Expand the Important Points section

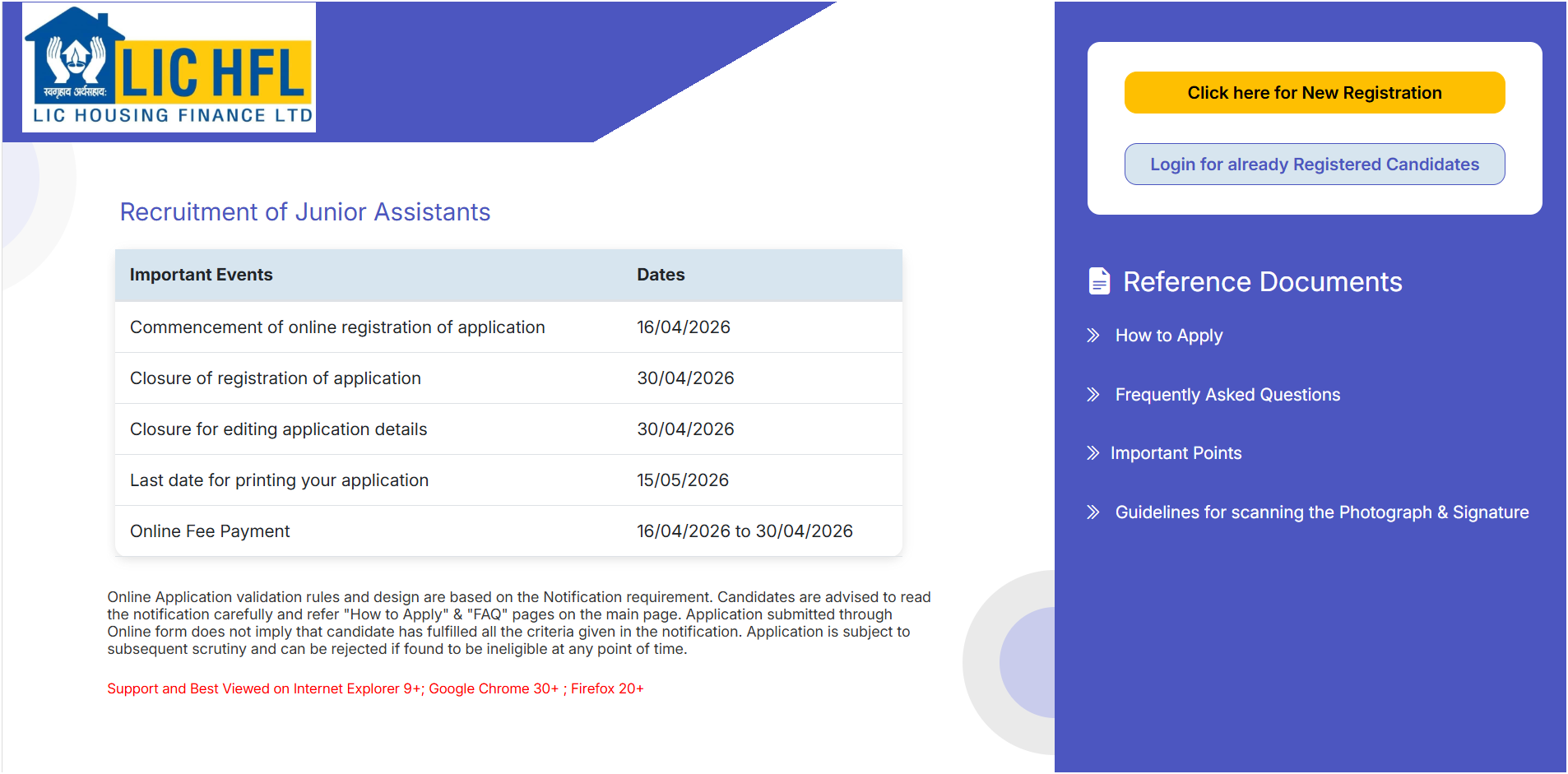tap(1176, 452)
